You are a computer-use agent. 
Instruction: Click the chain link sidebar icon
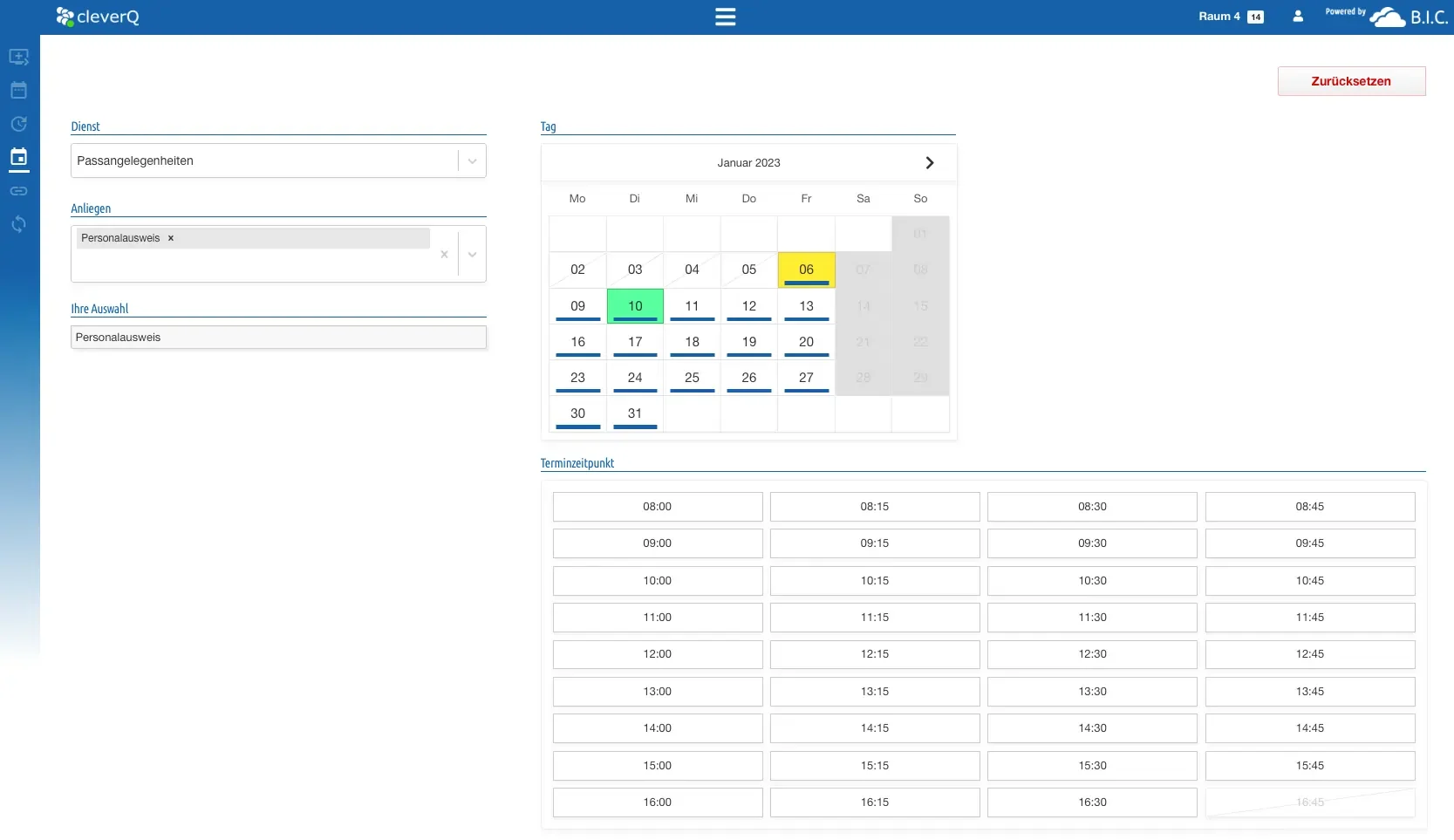pos(18,191)
